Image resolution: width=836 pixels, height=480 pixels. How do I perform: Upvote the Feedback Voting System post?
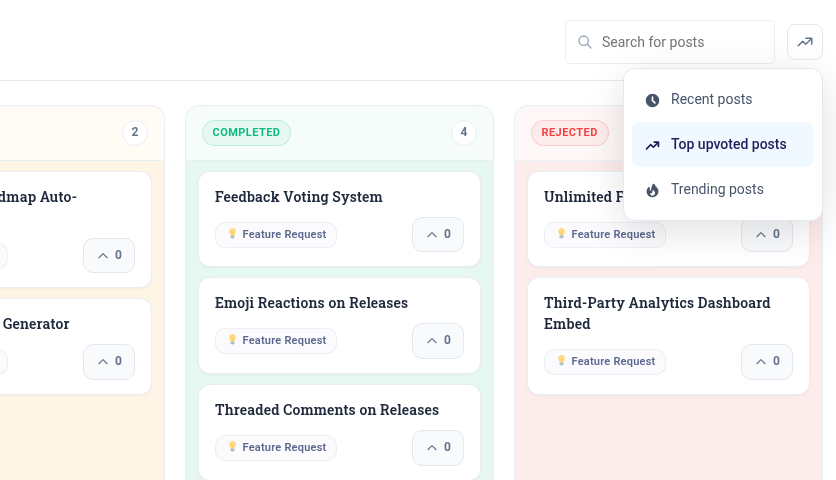click(438, 234)
